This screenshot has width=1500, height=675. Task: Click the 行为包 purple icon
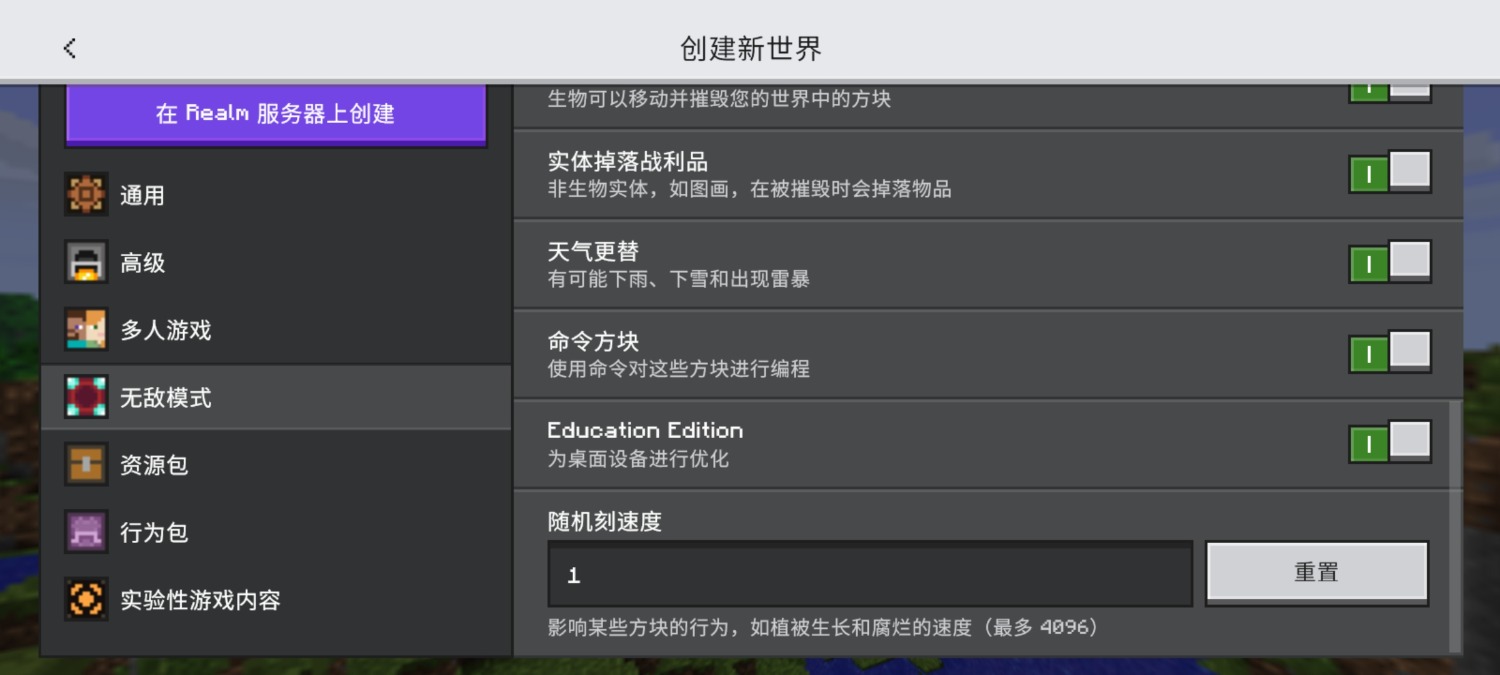[86, 532]
